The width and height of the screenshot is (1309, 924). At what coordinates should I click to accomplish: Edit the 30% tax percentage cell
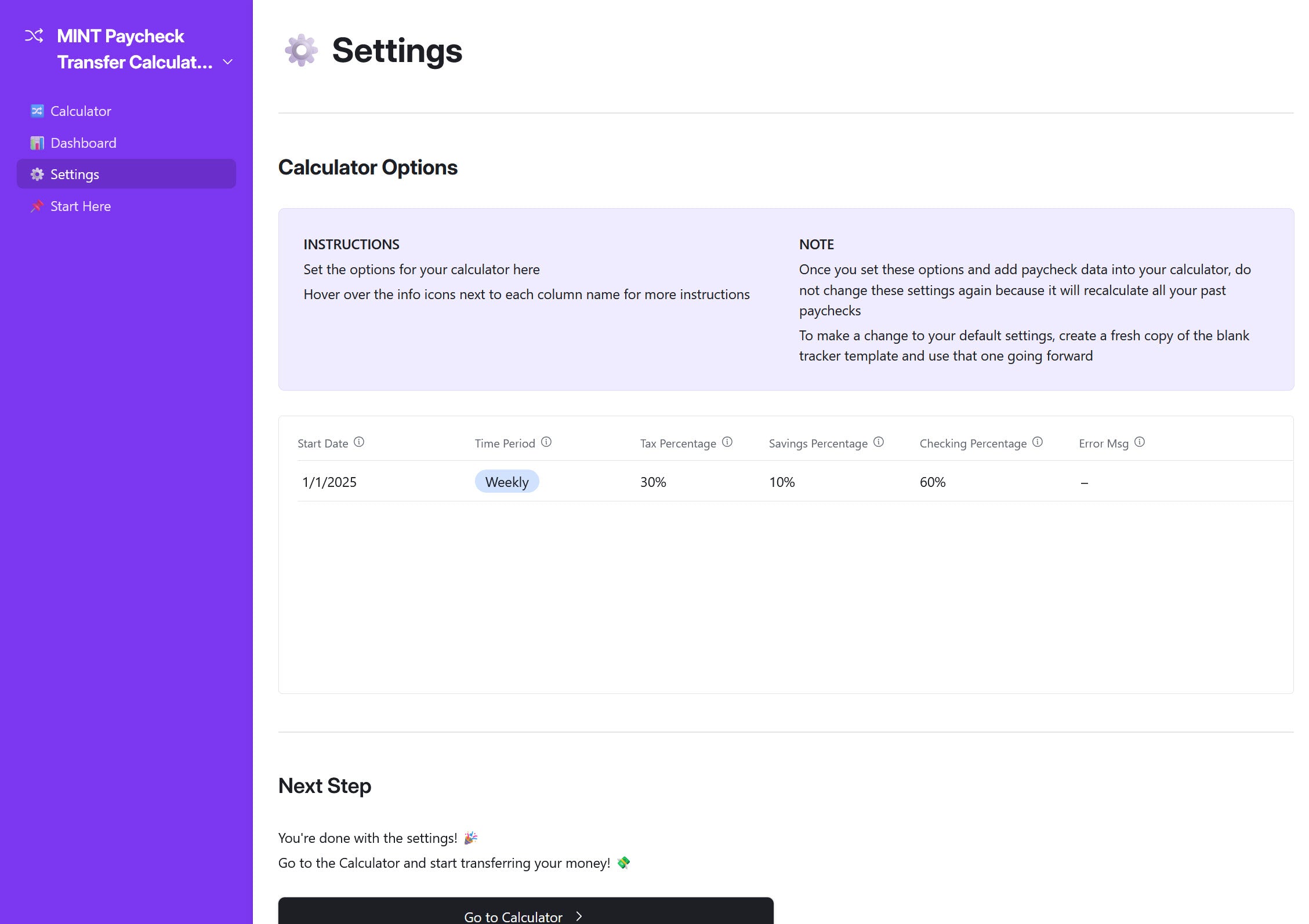(x=653, y=482)
